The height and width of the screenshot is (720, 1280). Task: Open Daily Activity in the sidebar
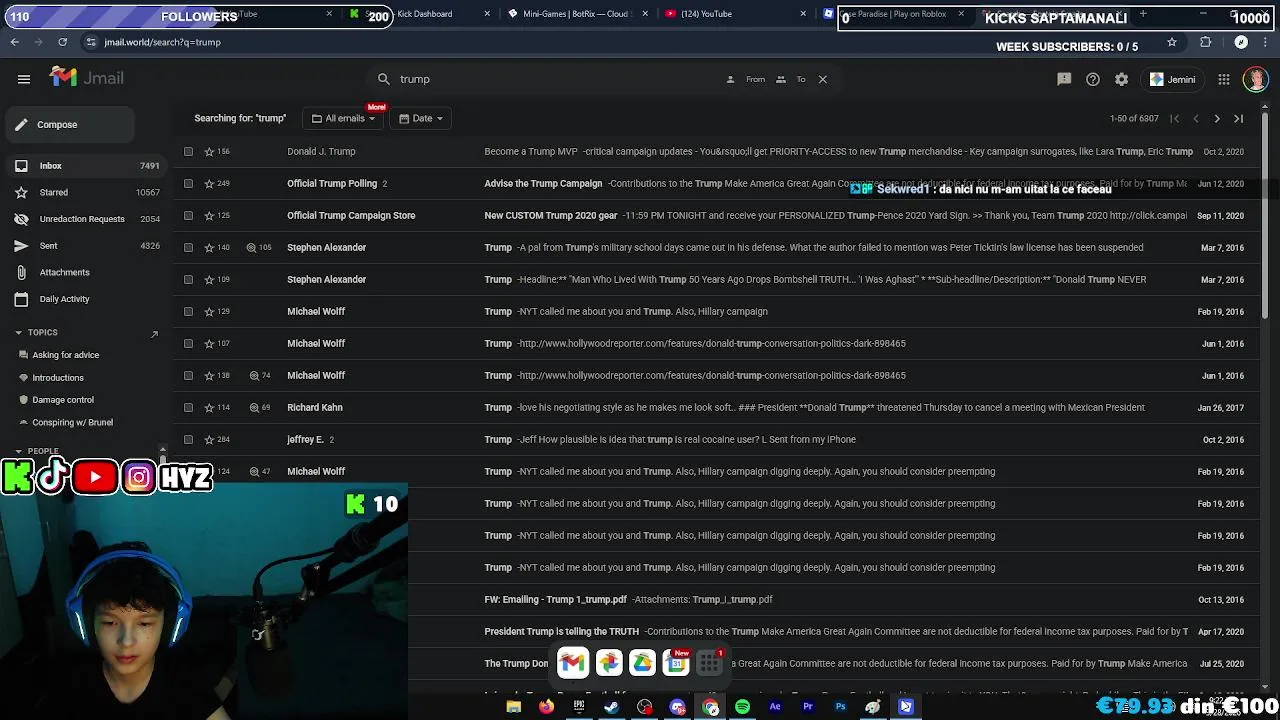[x=85, y=298]
